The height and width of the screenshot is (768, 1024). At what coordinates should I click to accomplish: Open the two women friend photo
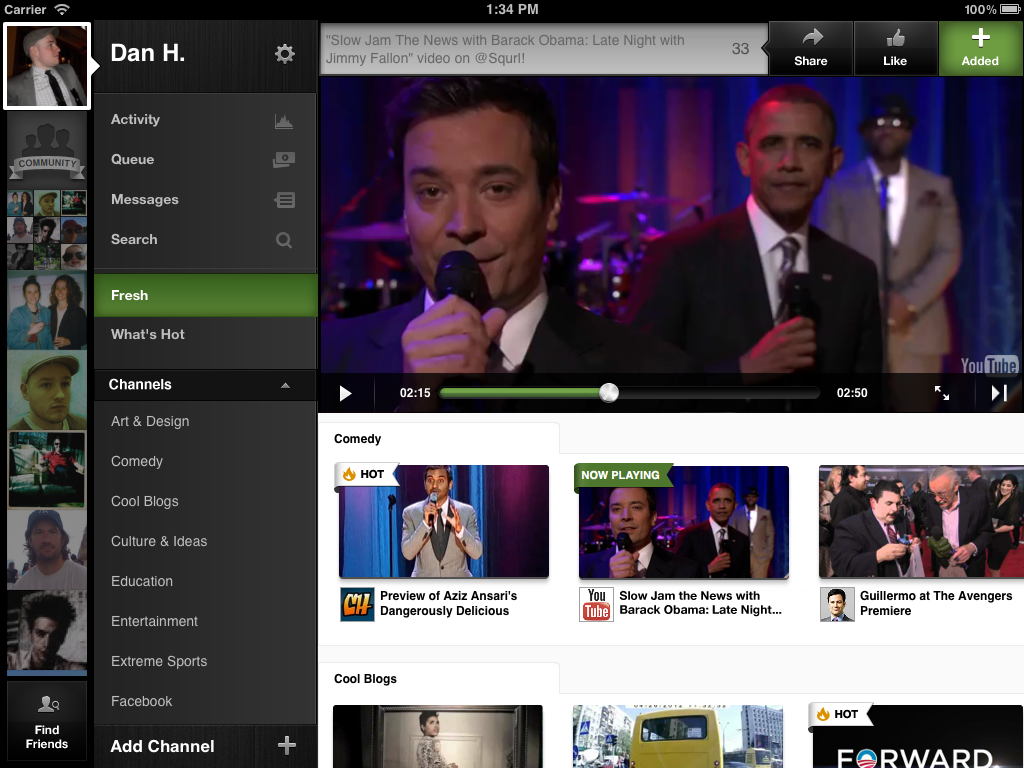(x=47, y=311)
